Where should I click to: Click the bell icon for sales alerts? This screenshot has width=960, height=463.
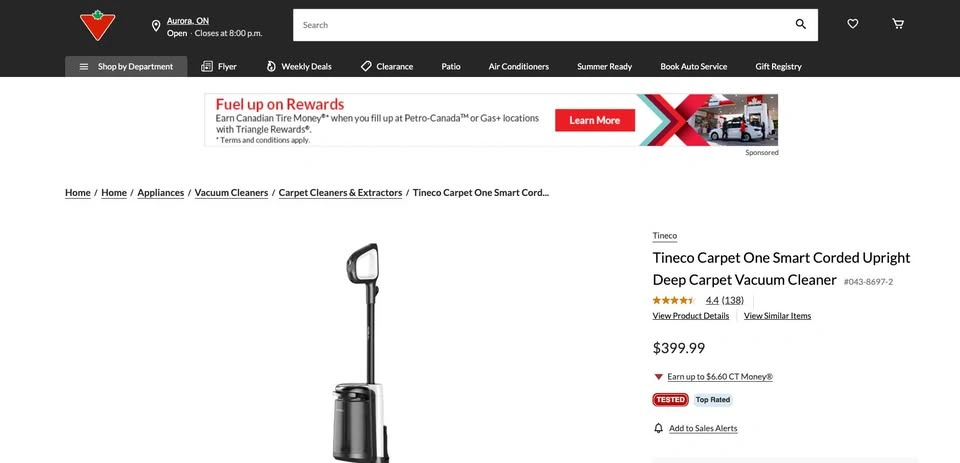point(658,428)
